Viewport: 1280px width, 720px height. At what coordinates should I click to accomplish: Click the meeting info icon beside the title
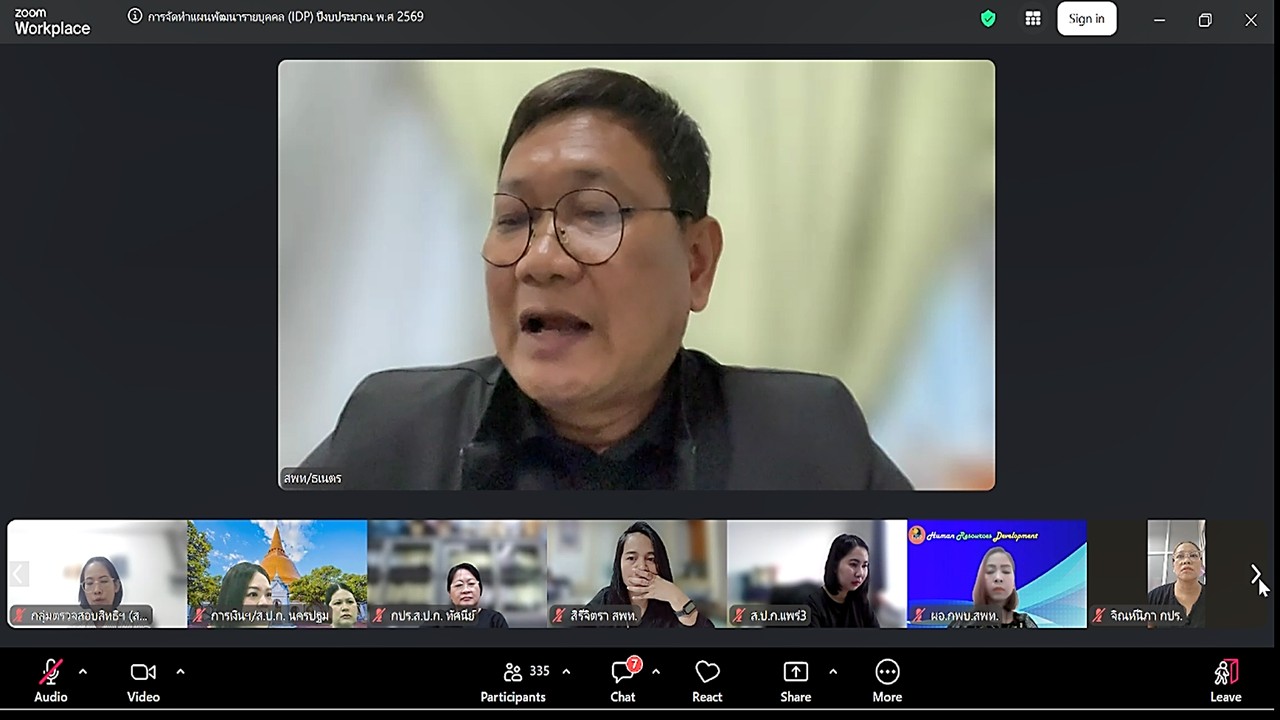click(x=133, y=16)
